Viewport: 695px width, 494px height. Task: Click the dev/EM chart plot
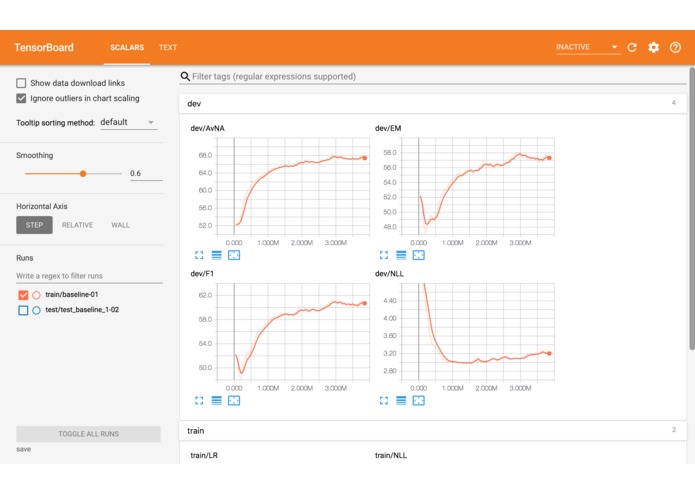pos(477,186)
